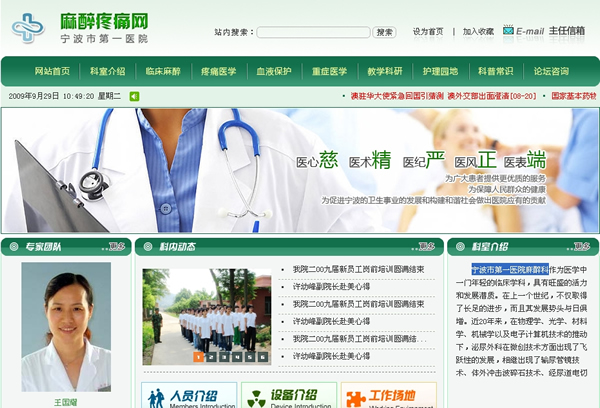Open 人员介绍 Members Introduction banner
The image size is (600, 408).
(189, 396)
